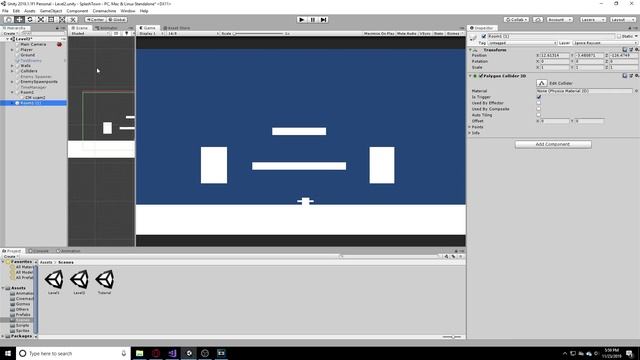Image resolution: width=640 pixels, height=360 pixels.
Task: Select the Rect tool in the toolbar
Action: coord(51,20)
